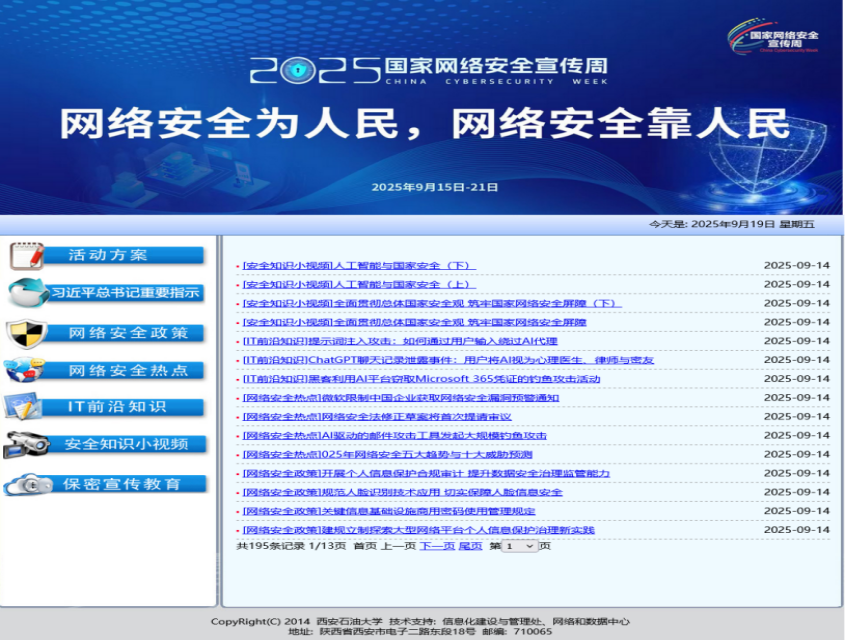Click the cloud lock icon for 保密宣传教育
Viewport: 845px width, 640px height.
(28, 484)
